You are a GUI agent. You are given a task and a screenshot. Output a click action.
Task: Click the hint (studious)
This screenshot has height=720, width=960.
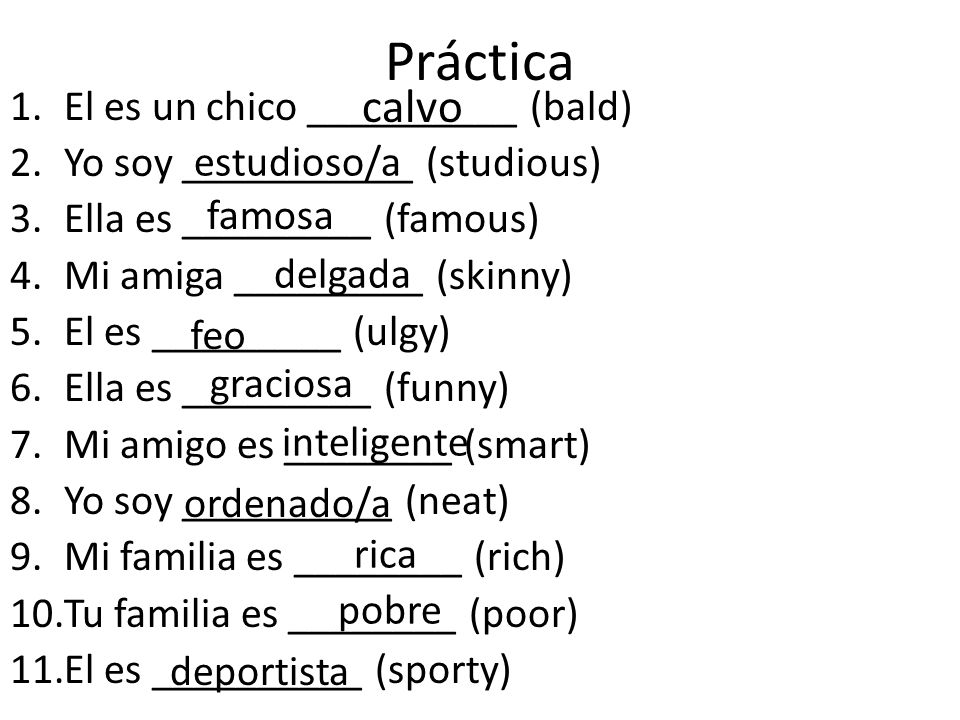513,164
